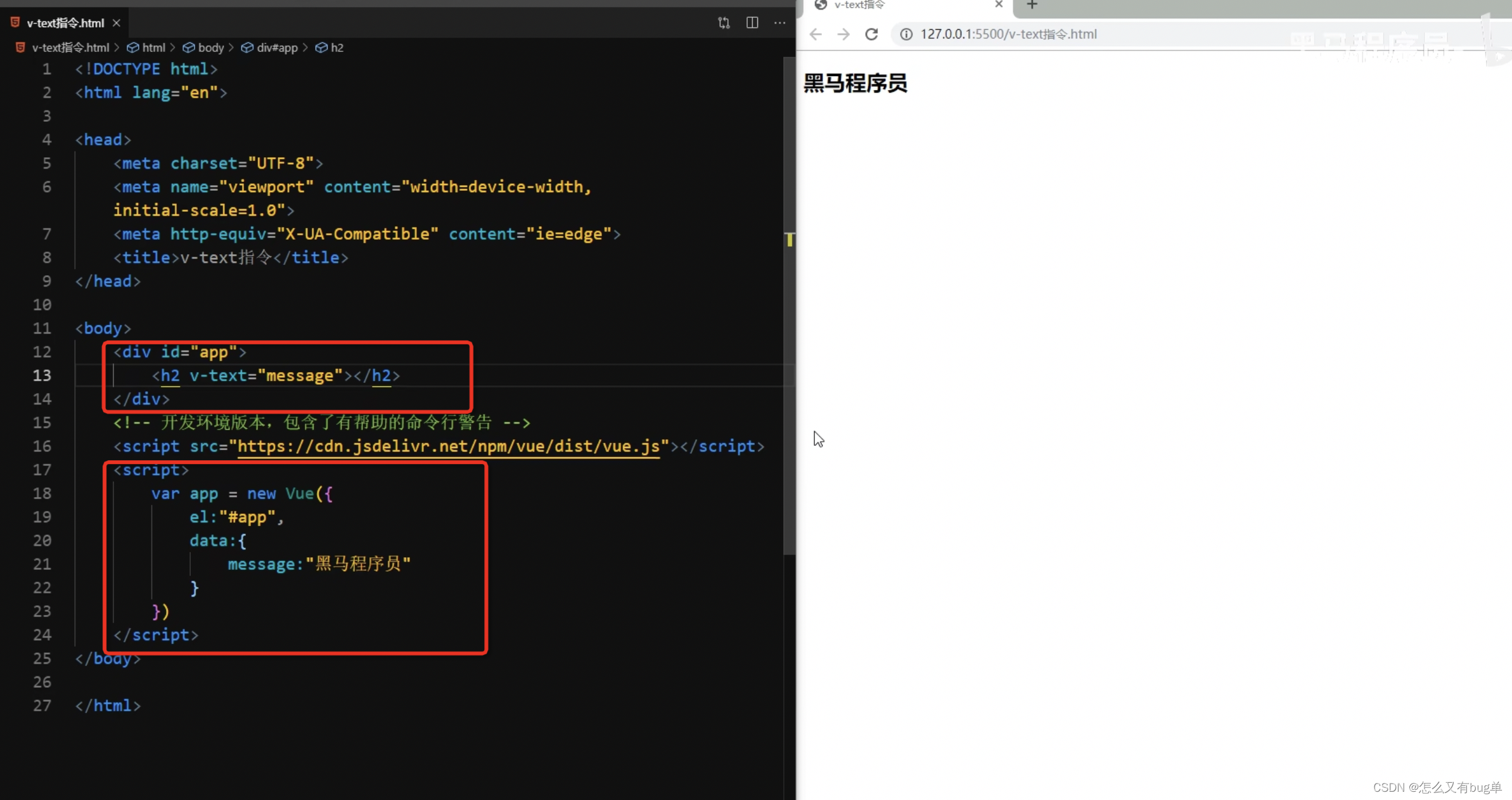Viewport: 1512px width, 800px height.
Task: Click line number 13 in the gutter
Action: coord(42,375)
